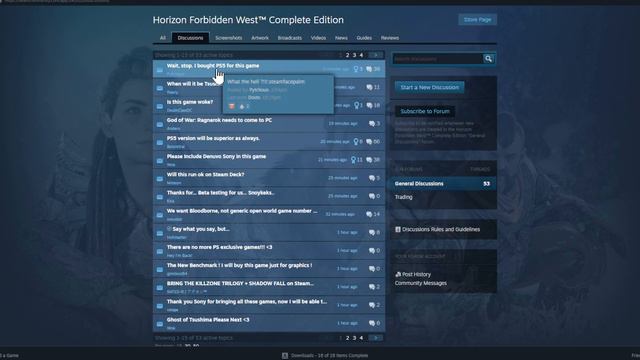640x360 pixels.
Task: Switch to the Broadcasts tab
Action: click(290, 38)
